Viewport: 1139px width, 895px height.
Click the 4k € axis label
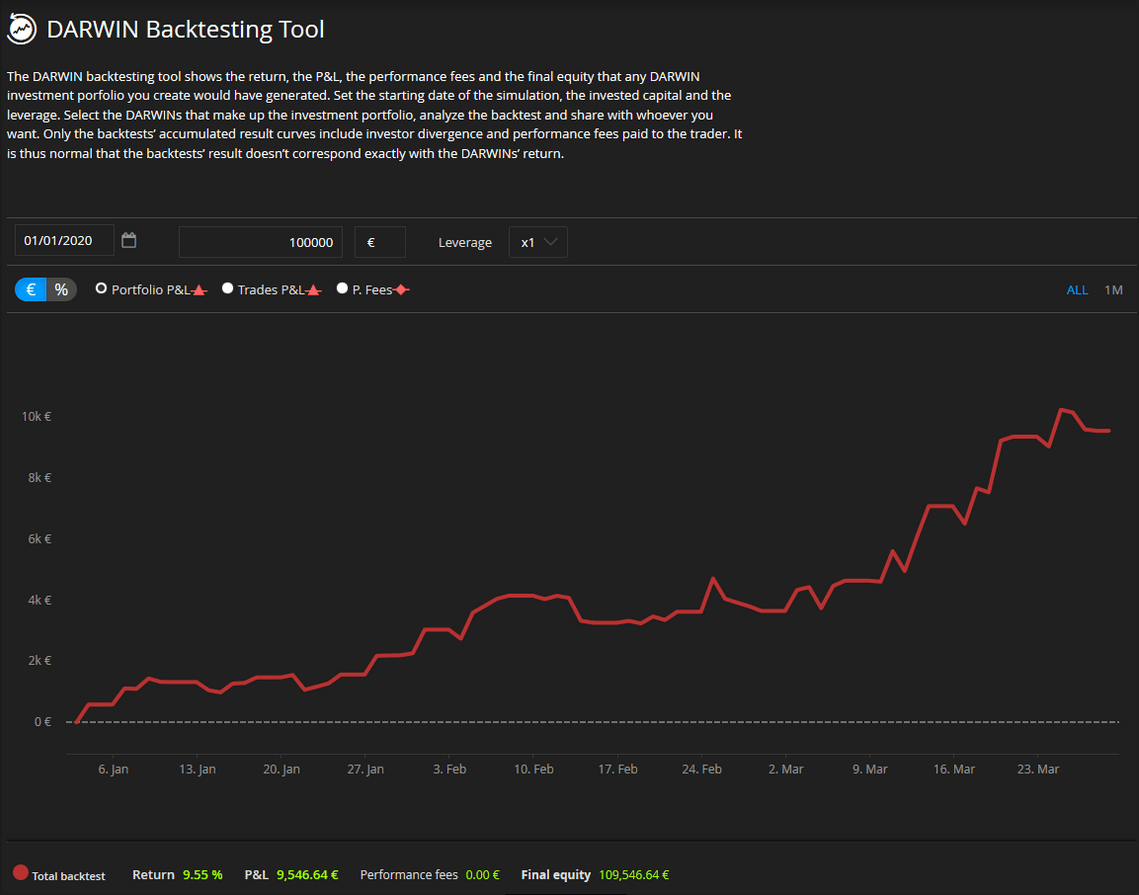point(38,599)
